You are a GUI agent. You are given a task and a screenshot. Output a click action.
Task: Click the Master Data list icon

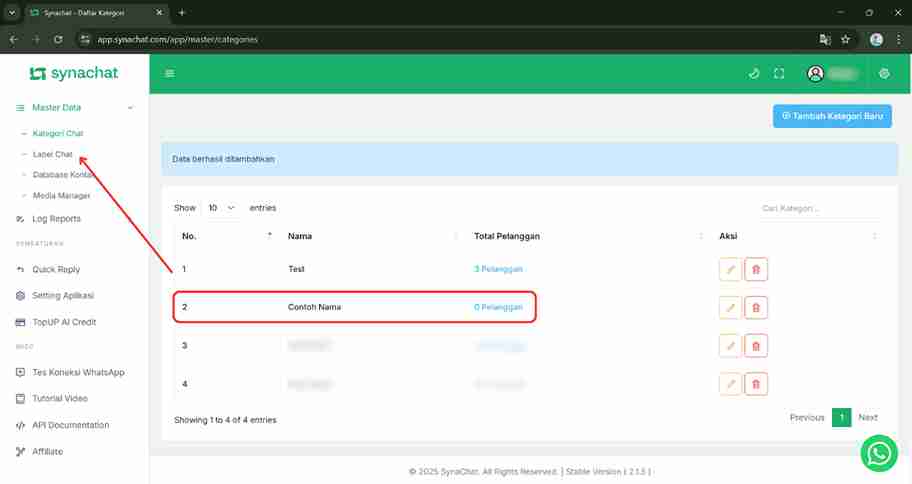point(20,108)
